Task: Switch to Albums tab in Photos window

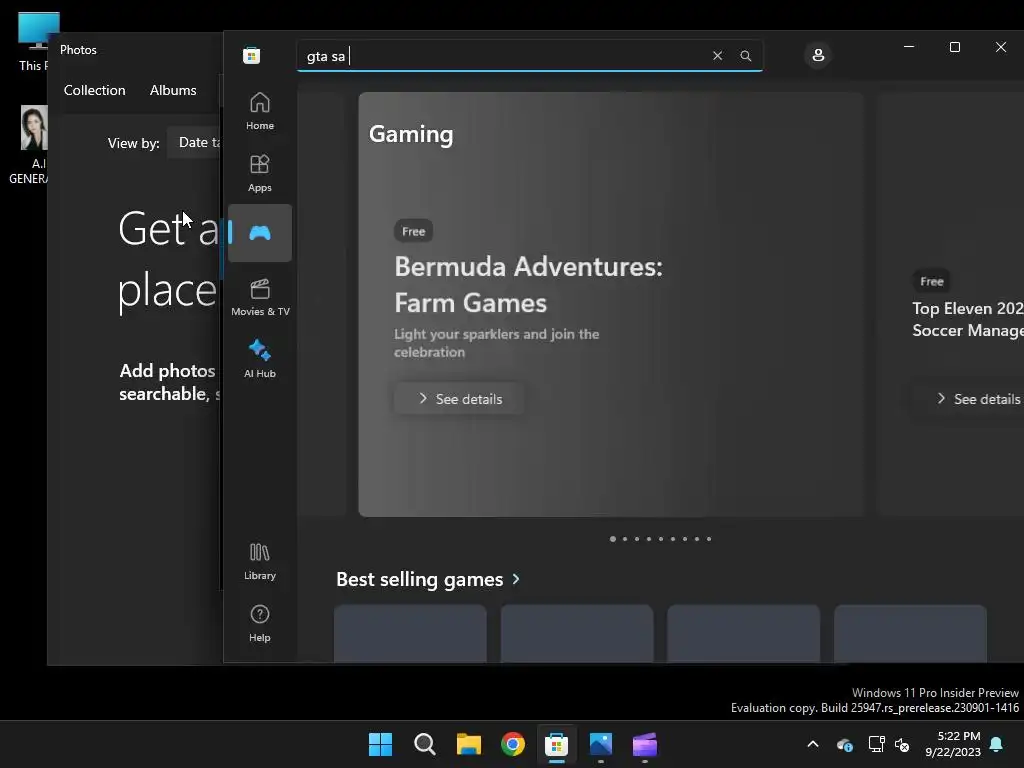Action: click(x=173, y=90)
